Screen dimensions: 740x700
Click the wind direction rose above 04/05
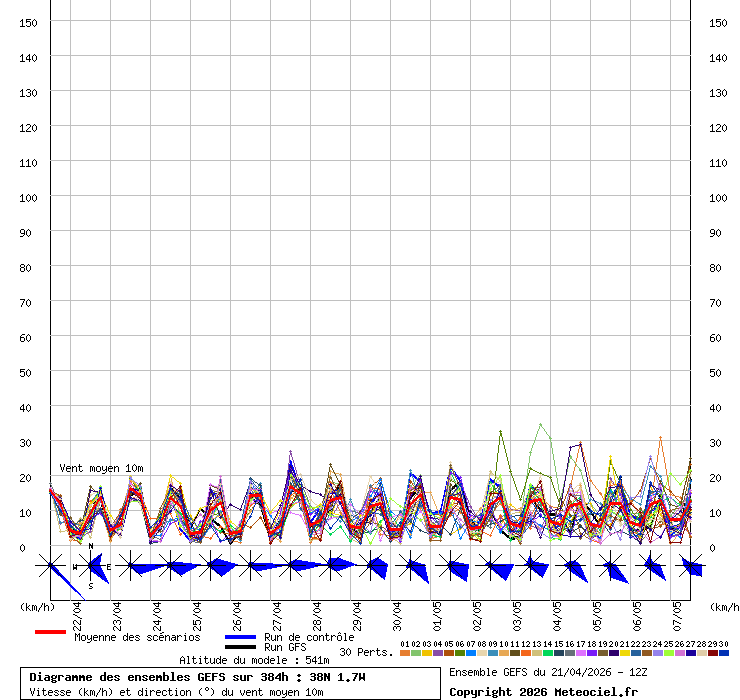(x=571, y=567)
